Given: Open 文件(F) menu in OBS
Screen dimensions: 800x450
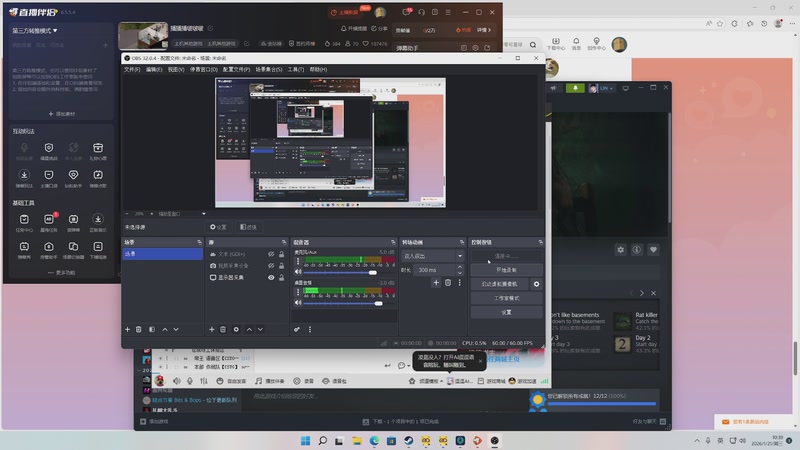Looking at the screenshot, I should pyautogui.click(x=132, y=69).
